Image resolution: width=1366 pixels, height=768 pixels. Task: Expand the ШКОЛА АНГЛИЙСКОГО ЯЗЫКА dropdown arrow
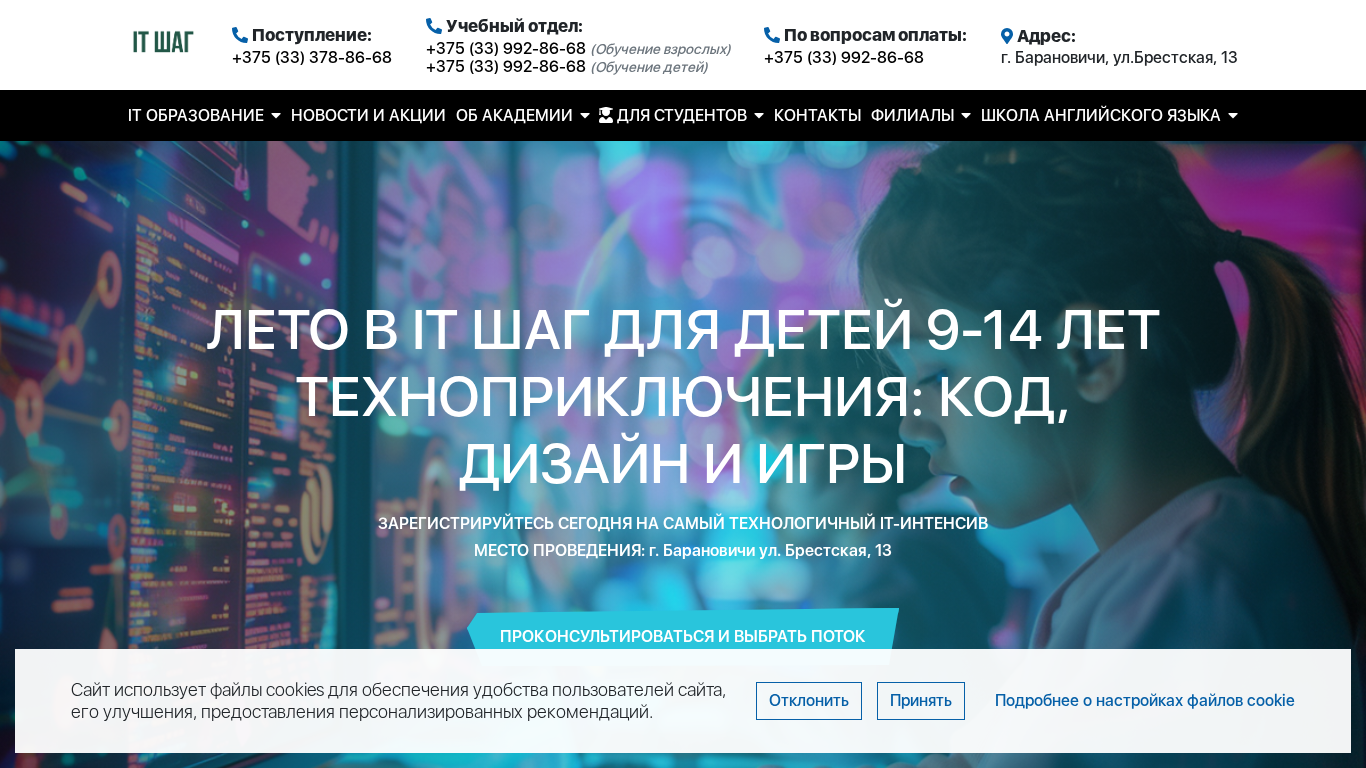1233,116
